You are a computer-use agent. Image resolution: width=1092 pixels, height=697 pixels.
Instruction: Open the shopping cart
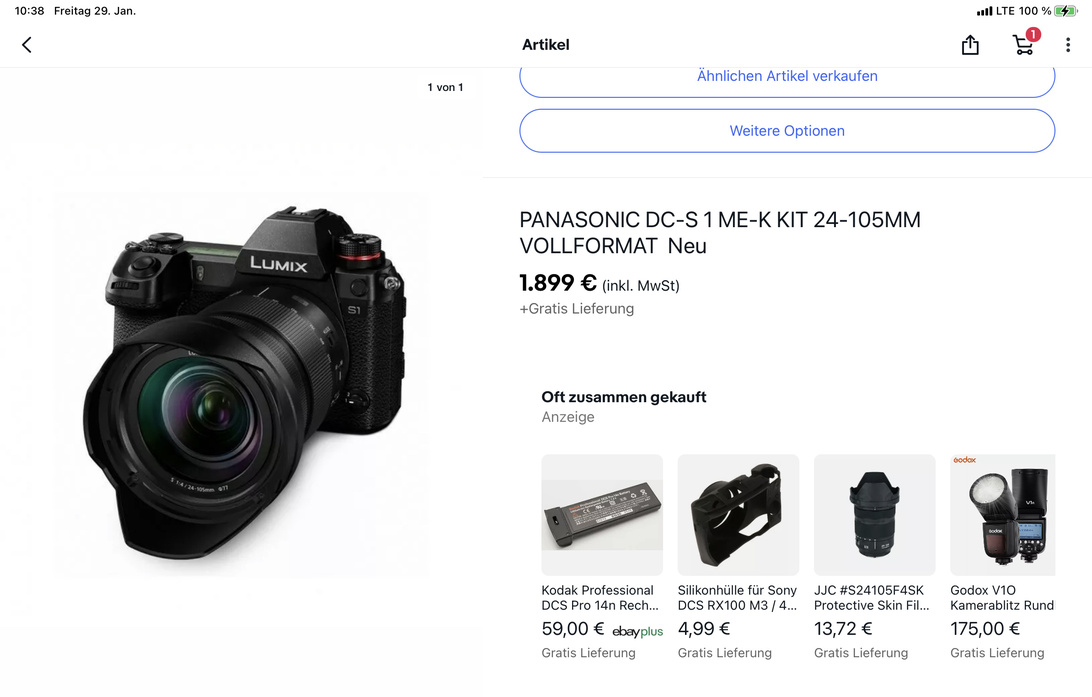coord(1023,45)
